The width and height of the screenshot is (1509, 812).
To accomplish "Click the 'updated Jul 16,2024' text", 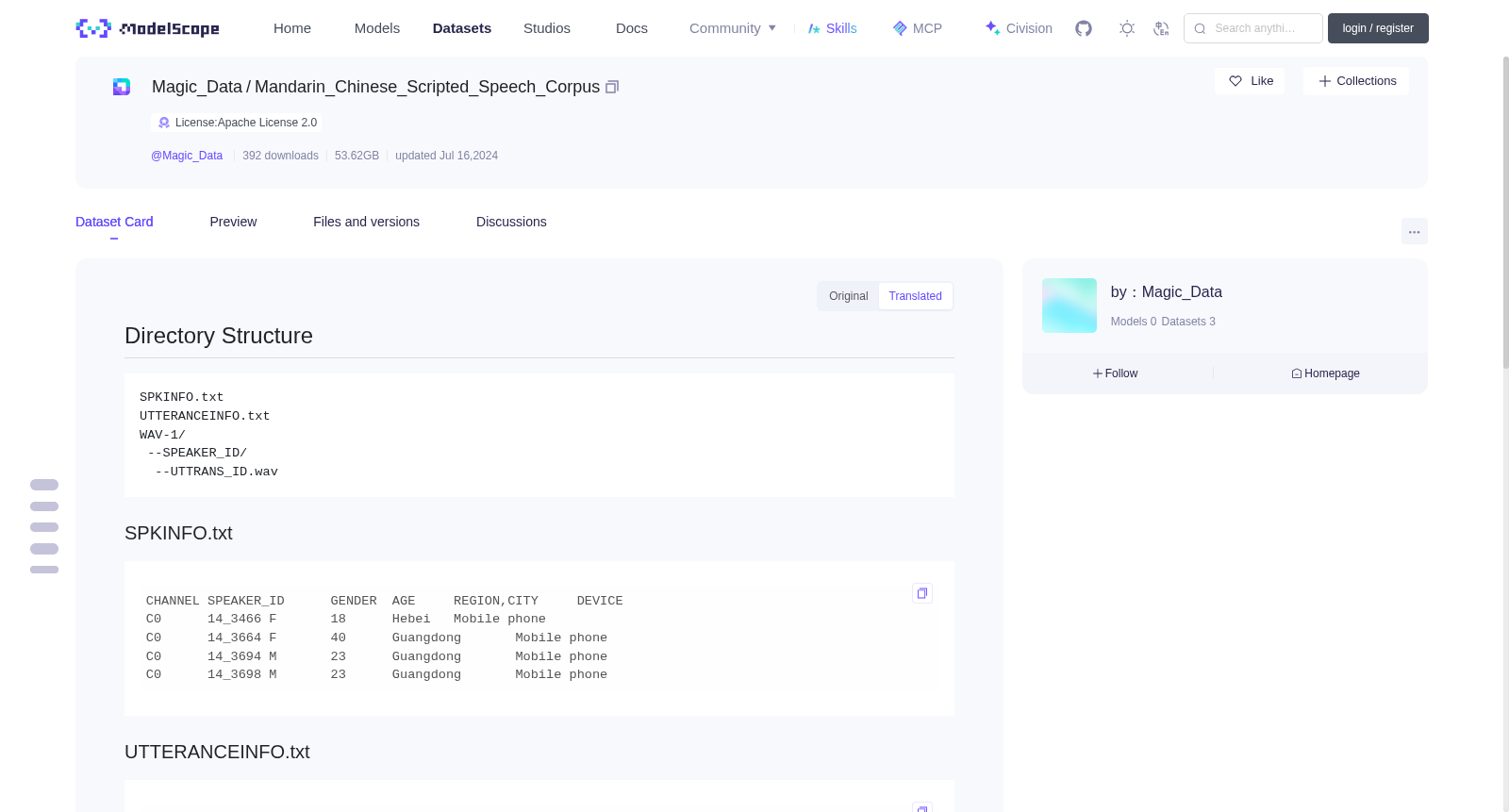I will click(x=446, y=156).
